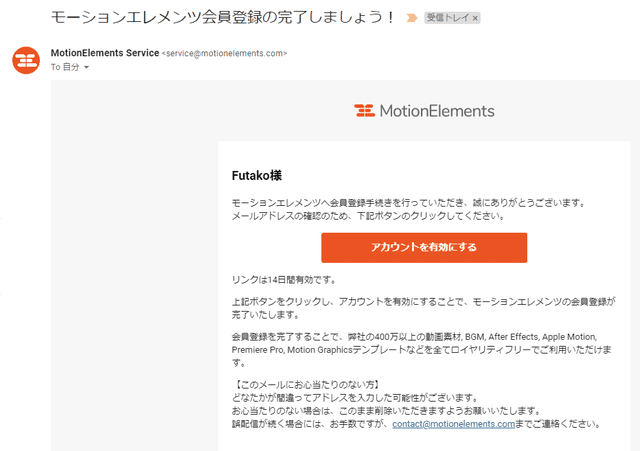The width and height of the screenshot is (640, 451).
Task: Click the email subject モーションエレメンツ会員登録の完了しましょう
Action: tap(222, 17)
